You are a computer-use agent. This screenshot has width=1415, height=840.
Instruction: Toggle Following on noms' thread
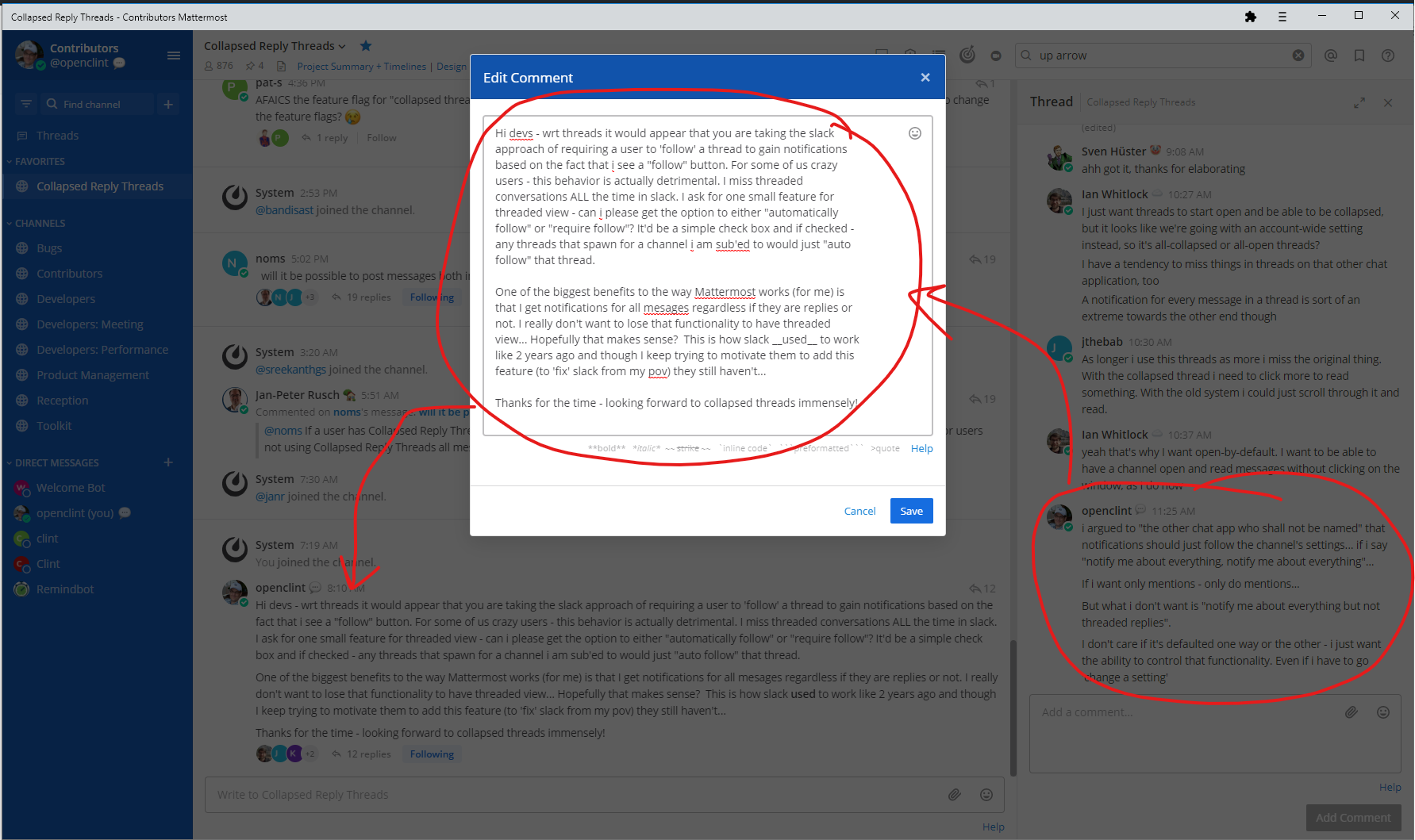[x=431, y=297]
